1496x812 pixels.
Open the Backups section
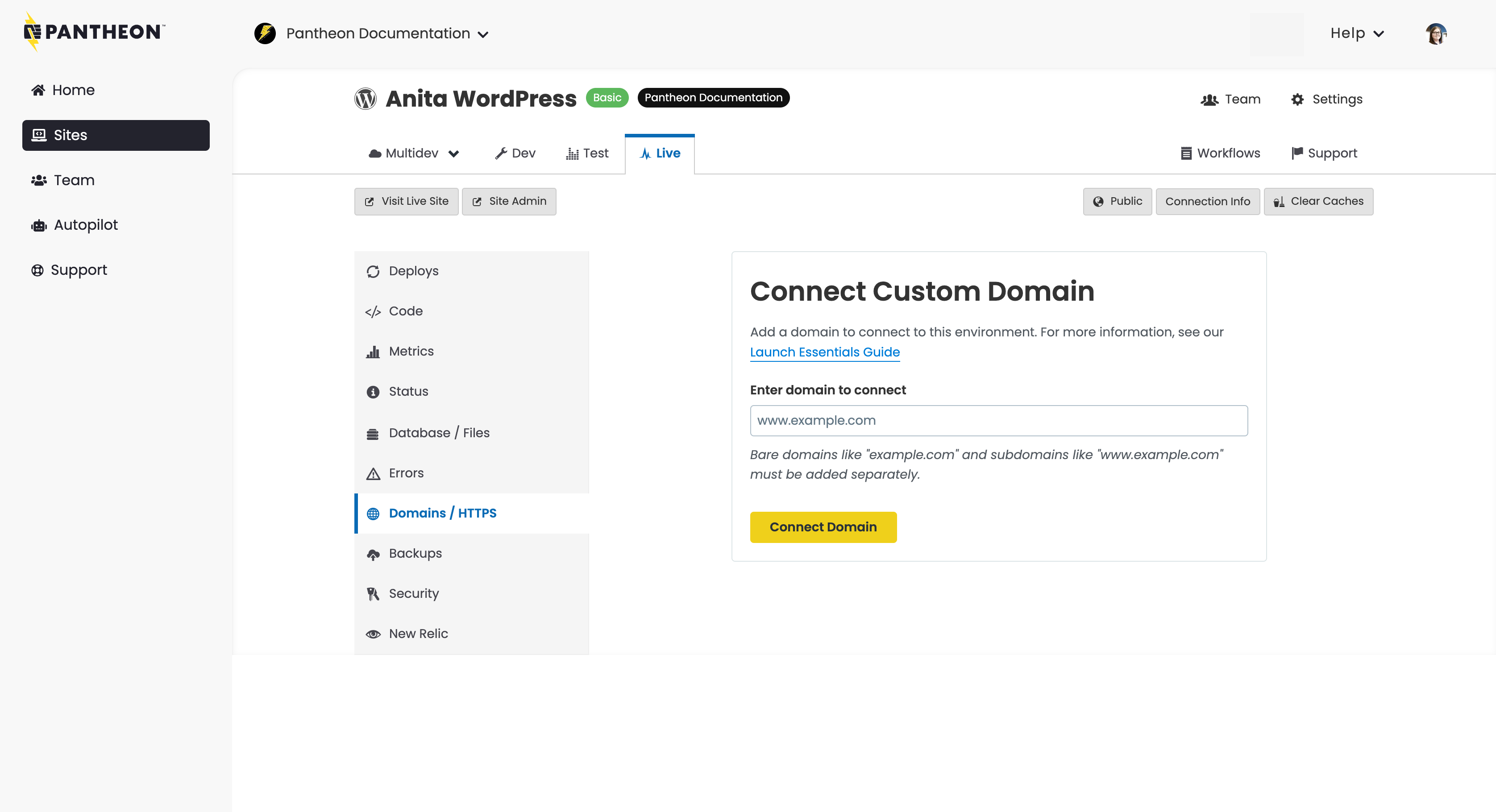415,553
